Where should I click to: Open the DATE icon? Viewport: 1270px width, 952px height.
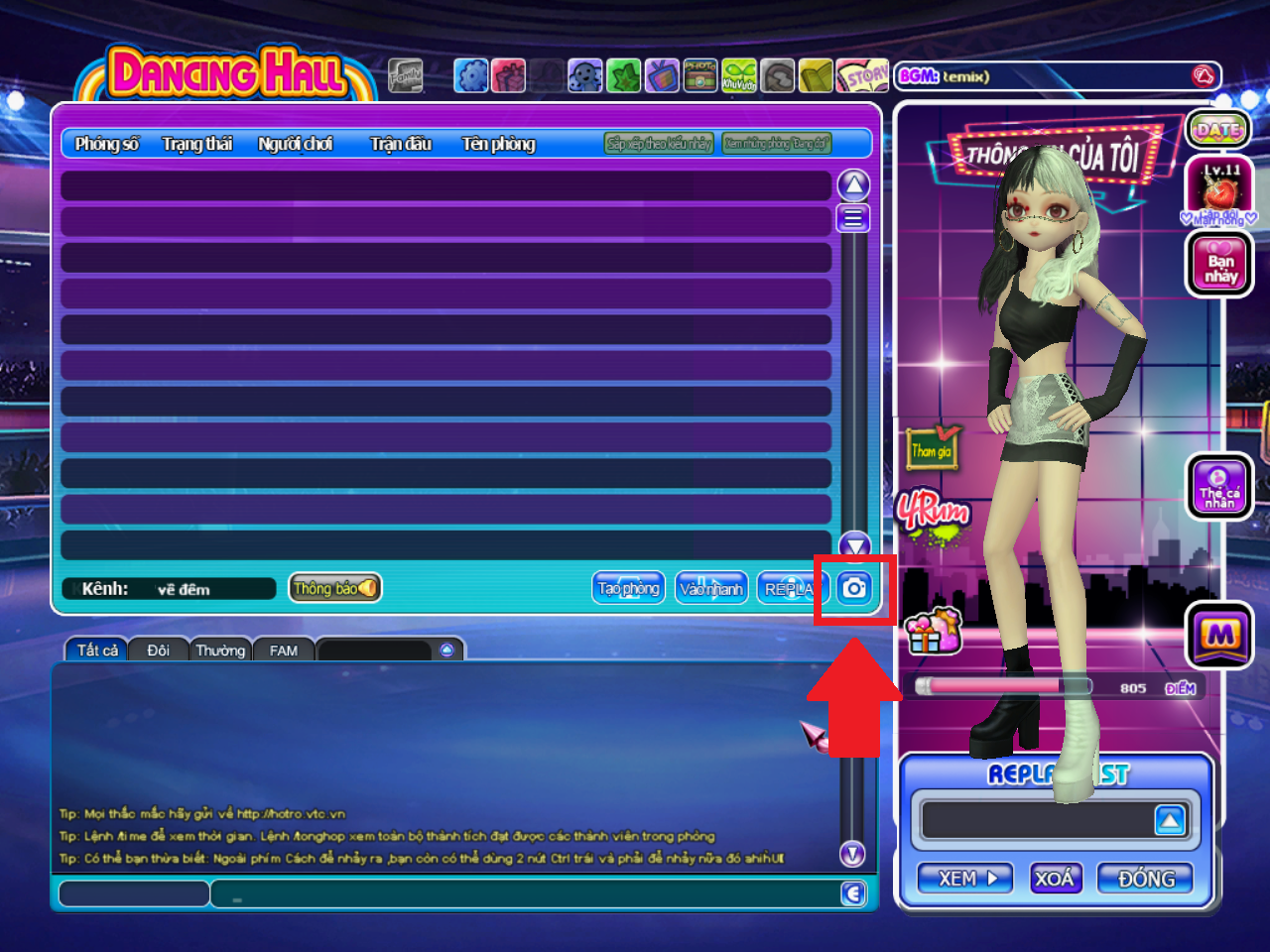tap(1217, 130)
